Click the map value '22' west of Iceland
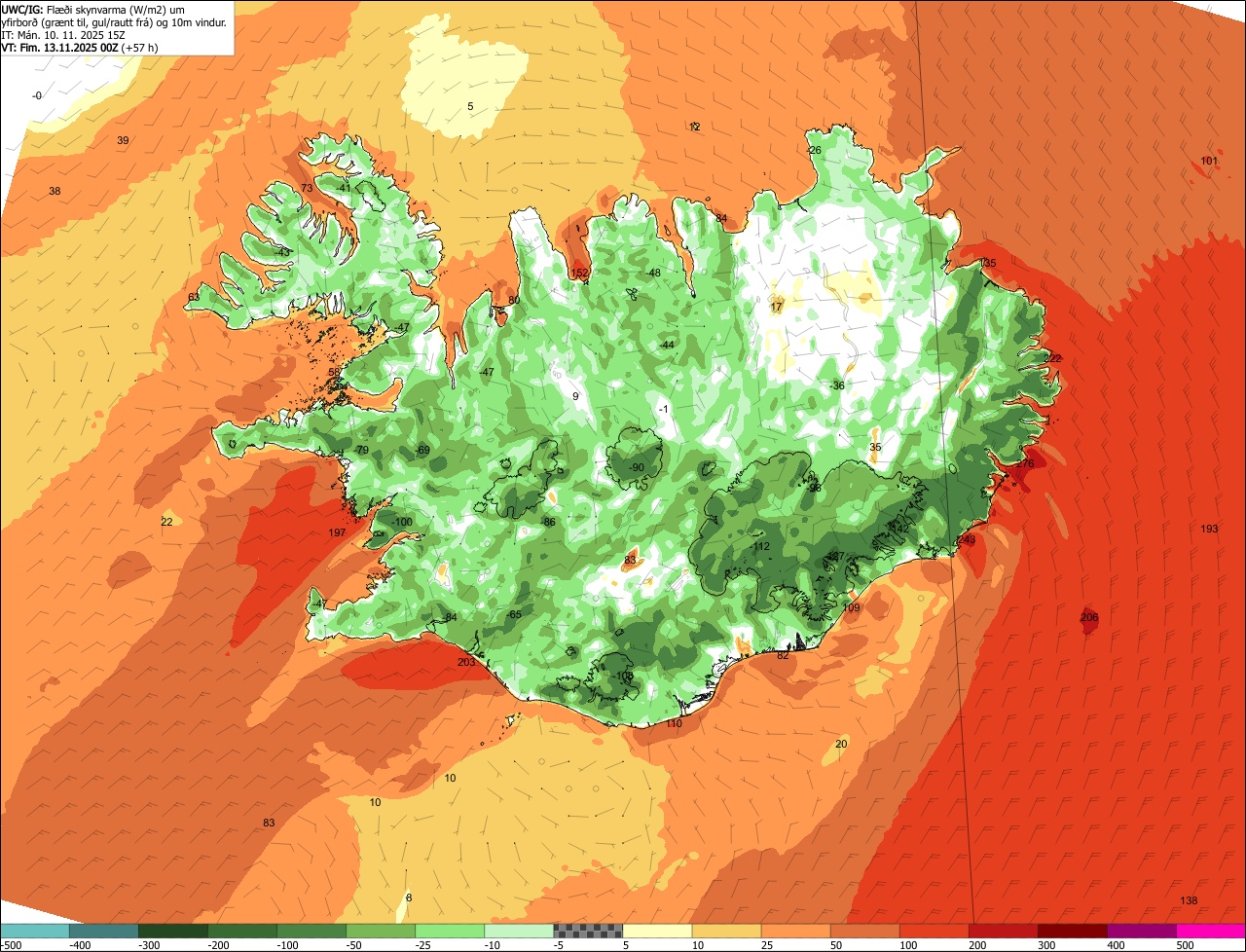The image size is (1246, 952). point(166,522)
